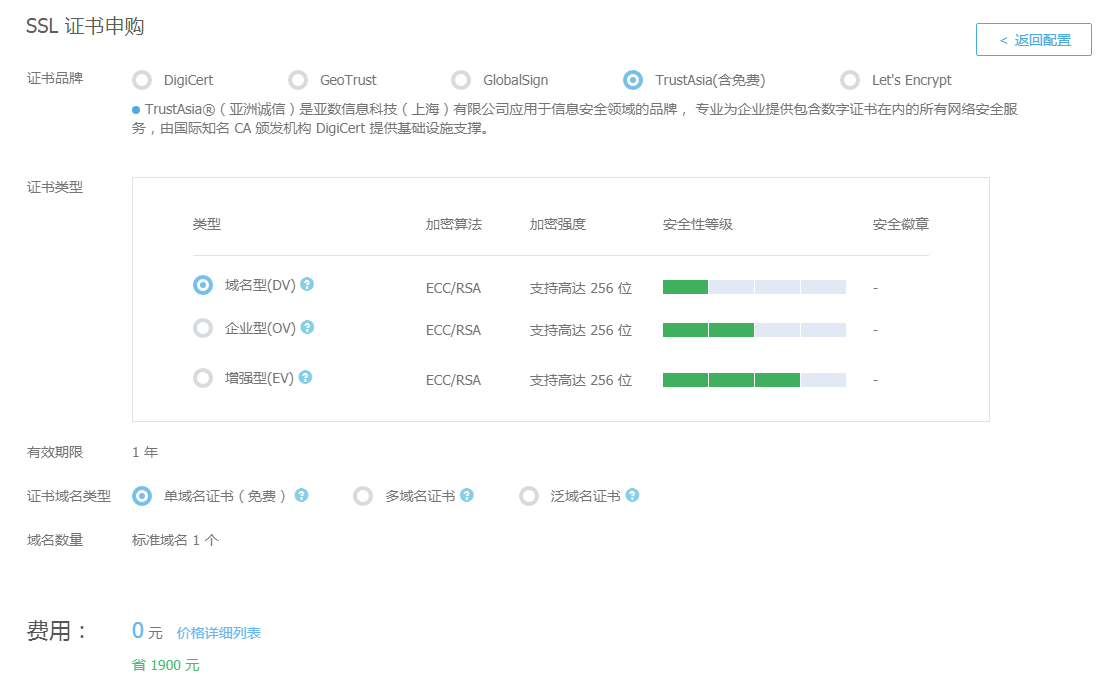Click the EV security level bar
The image size is (1106, 679).
[754, 380]
